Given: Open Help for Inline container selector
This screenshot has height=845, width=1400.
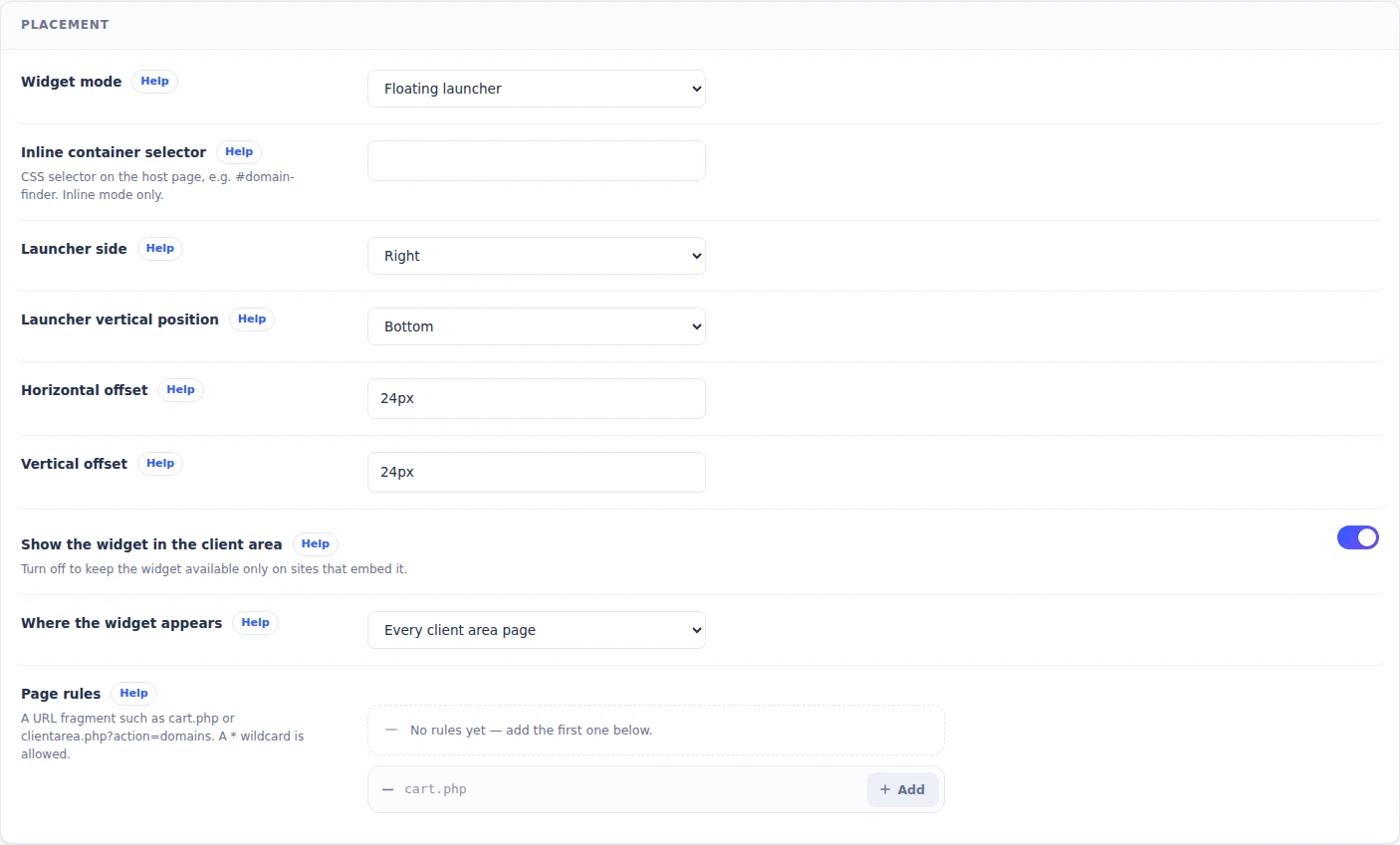Looking at the screenshot, I should click(239, 152).
